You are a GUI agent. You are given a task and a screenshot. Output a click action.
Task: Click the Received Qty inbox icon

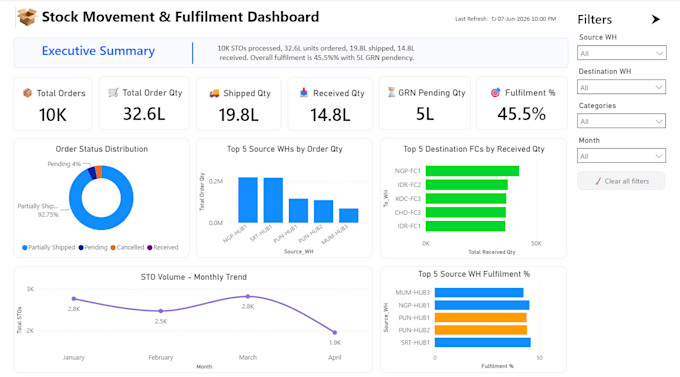pos(304,92)
